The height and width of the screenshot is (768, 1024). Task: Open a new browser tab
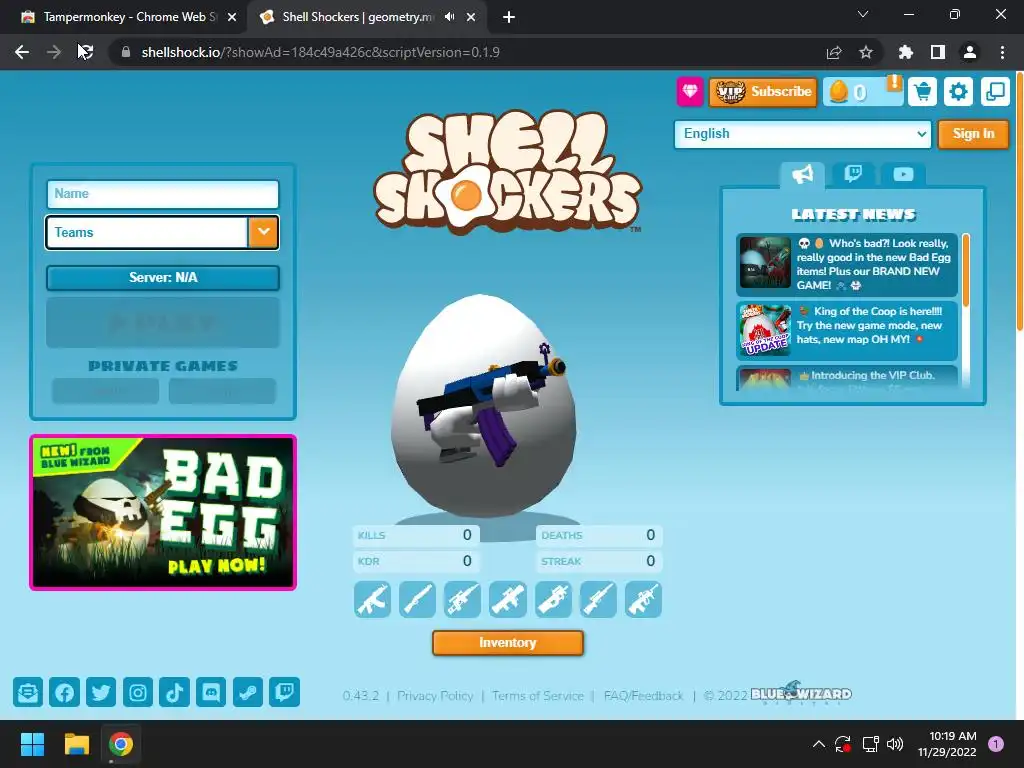click(509, 18)
